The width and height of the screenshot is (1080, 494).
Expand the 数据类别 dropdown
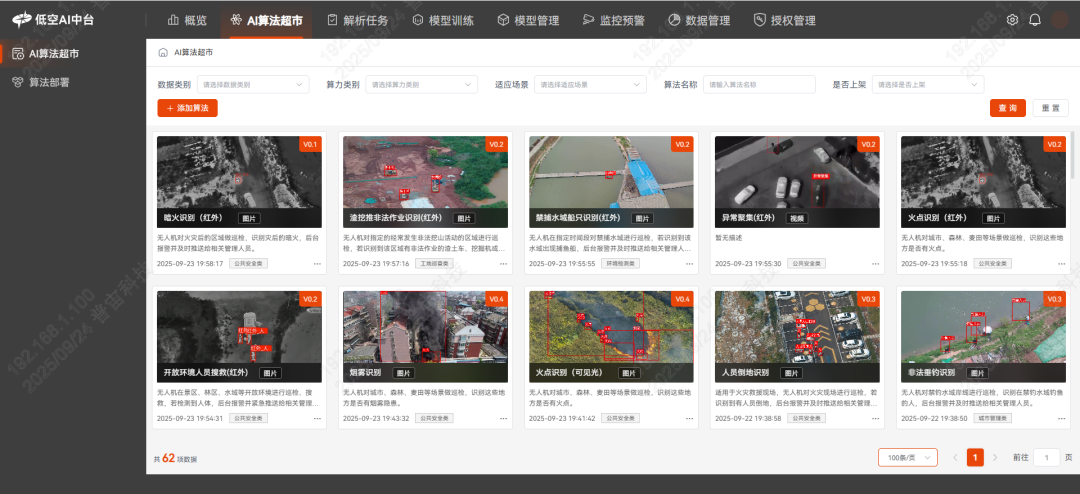(x=252, y=85)
